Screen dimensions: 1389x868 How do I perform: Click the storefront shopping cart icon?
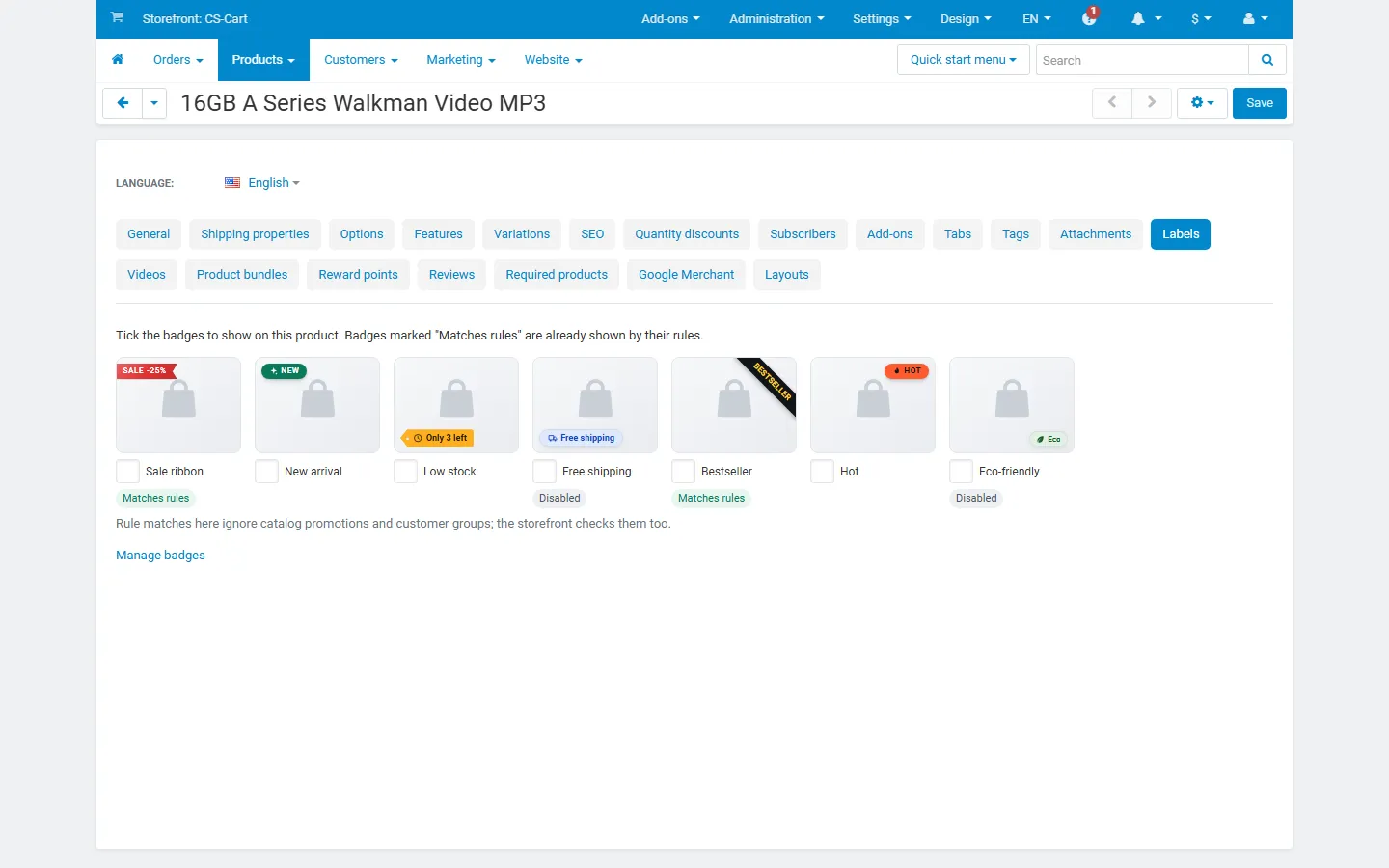pyautogui.click(x=117, y=17)
